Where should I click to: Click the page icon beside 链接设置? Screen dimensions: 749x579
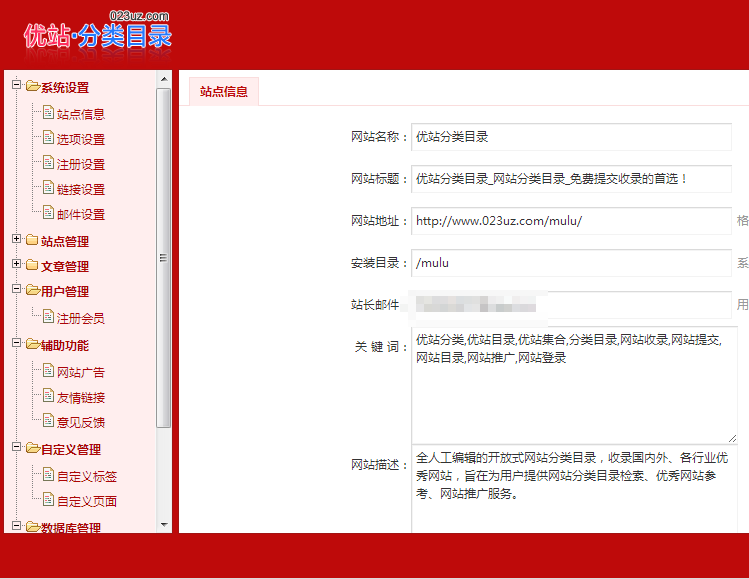tap(48, 187)
